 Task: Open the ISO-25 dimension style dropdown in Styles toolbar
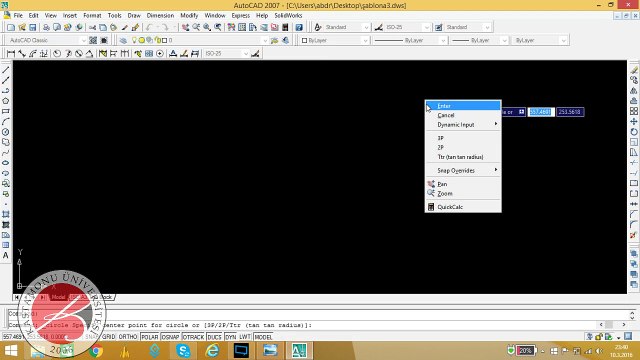click(x=427, y=27)
